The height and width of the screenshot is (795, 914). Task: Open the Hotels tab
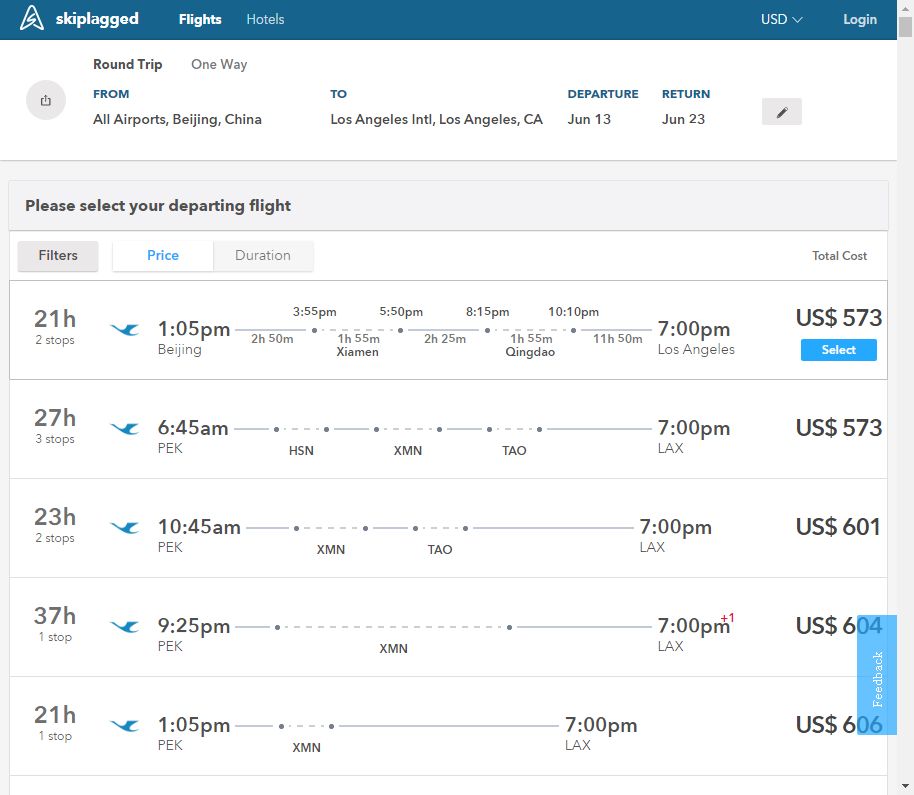(x=265, y=19)
